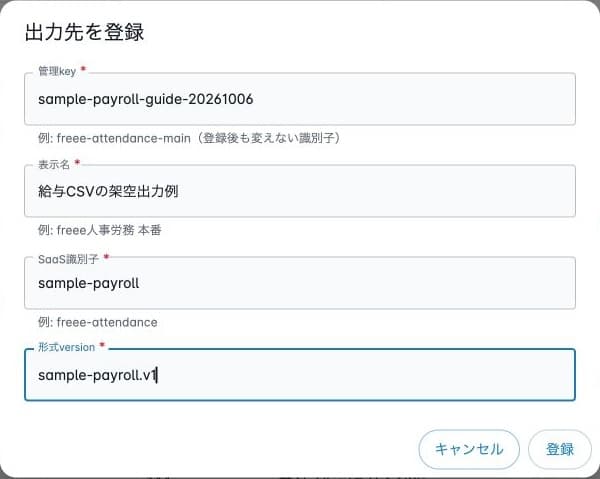Click the 管理key input field

click(300, 99)
